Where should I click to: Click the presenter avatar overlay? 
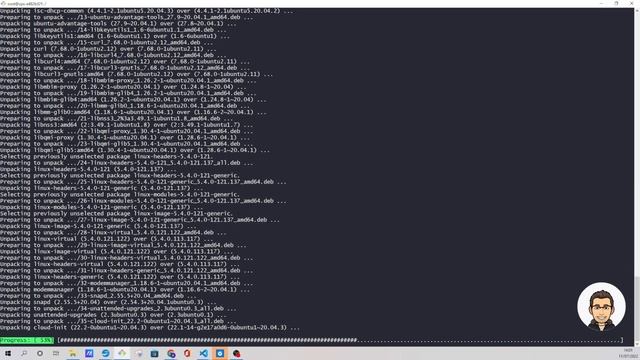pyautogui.click(x=601, y=306)
